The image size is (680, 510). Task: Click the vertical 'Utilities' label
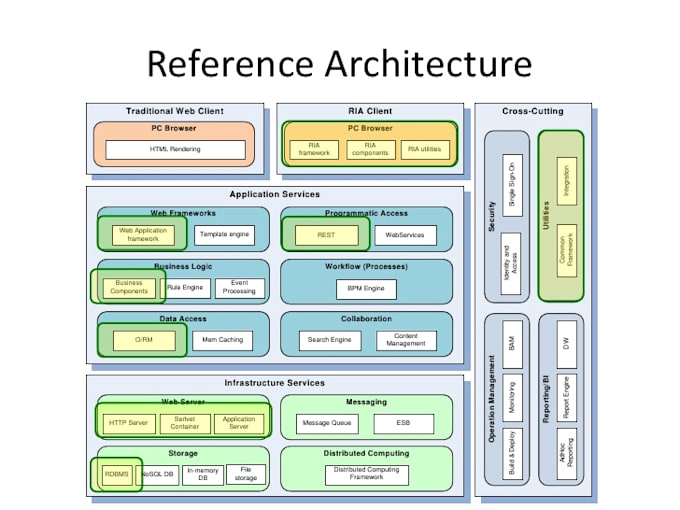click(546, 216)
